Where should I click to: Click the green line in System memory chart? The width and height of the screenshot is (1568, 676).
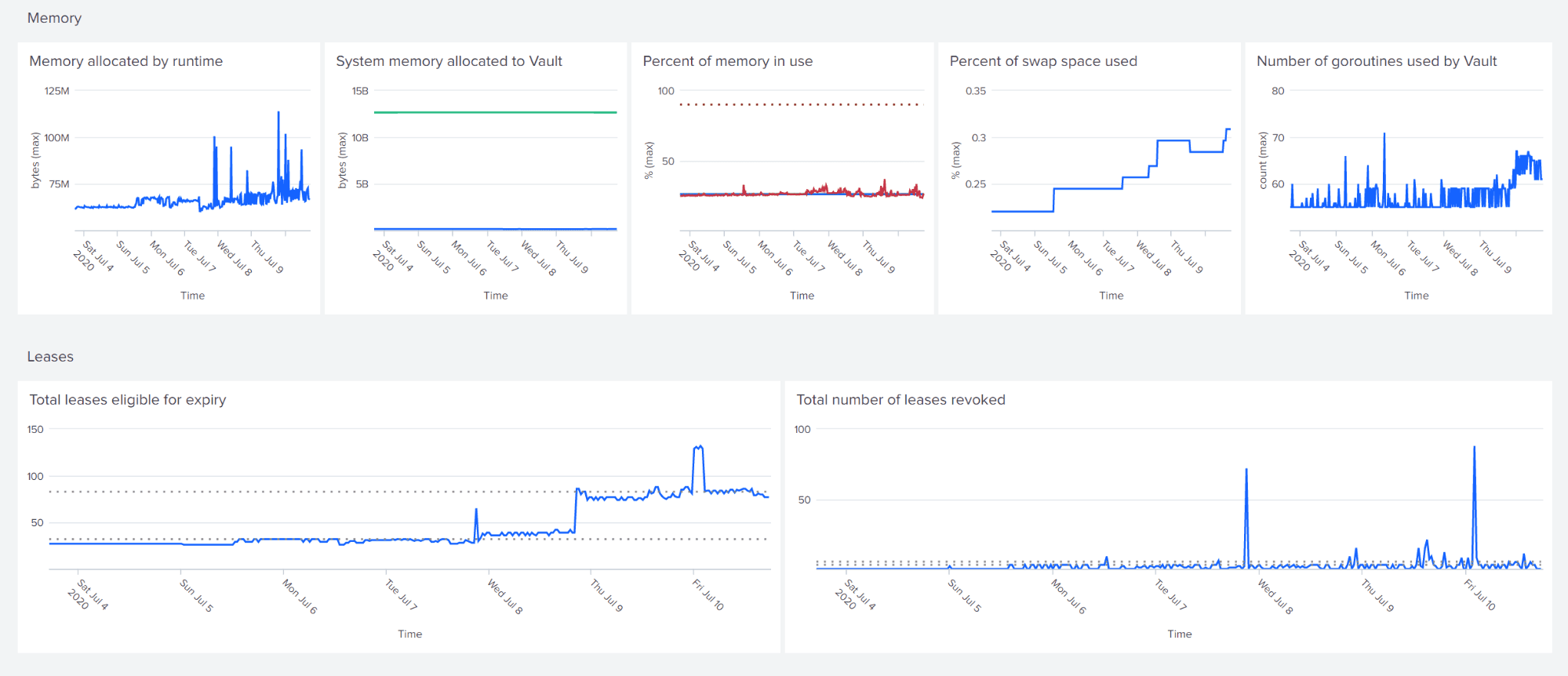pos(496,112)
